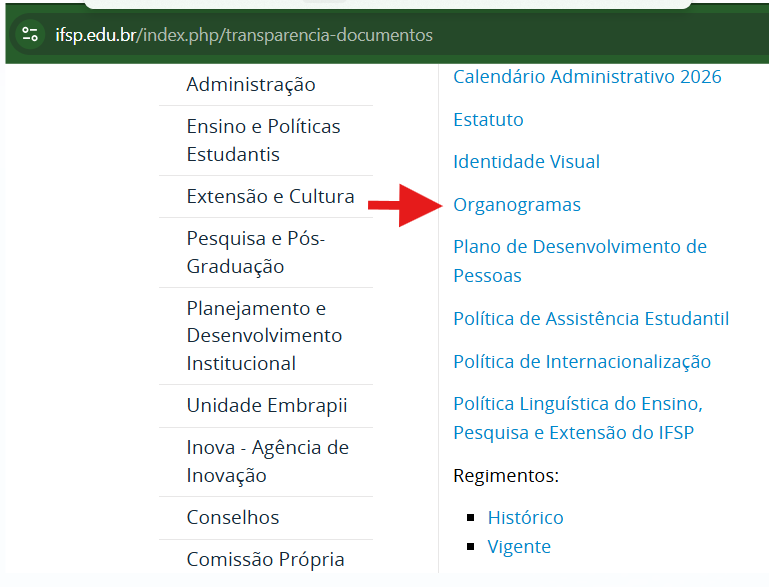Go to Pesquisa e Pós-Graduação section
This screenshot has width=769, height=587.
point(255,253)
